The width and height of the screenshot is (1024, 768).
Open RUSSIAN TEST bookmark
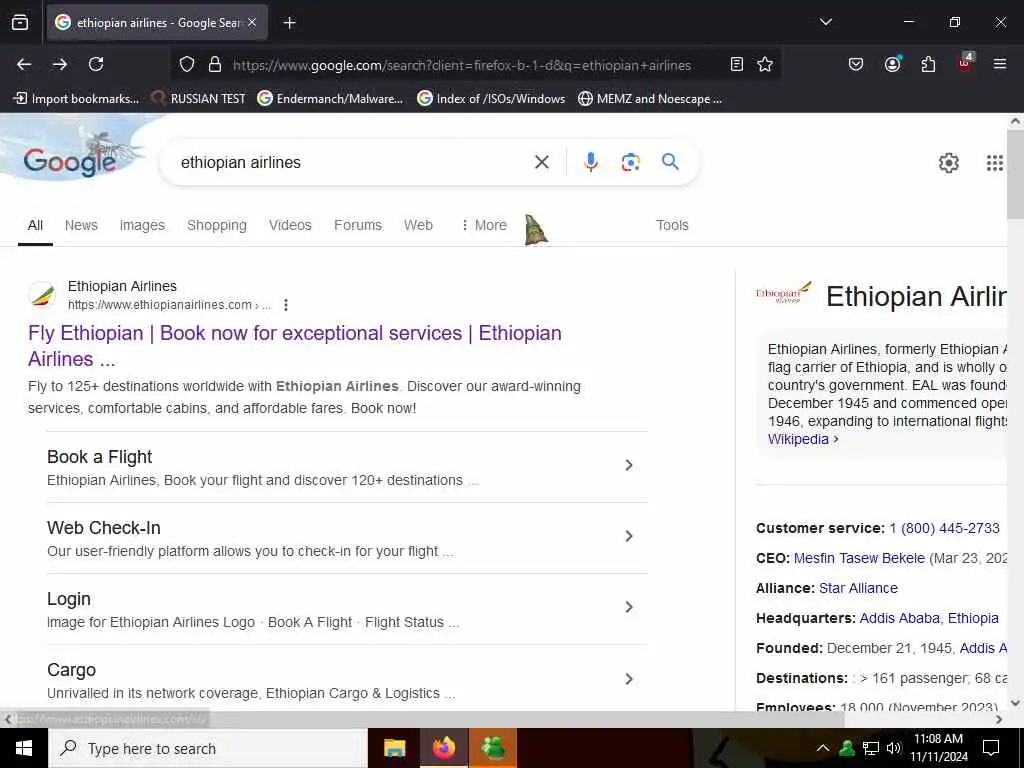(199, 99)
